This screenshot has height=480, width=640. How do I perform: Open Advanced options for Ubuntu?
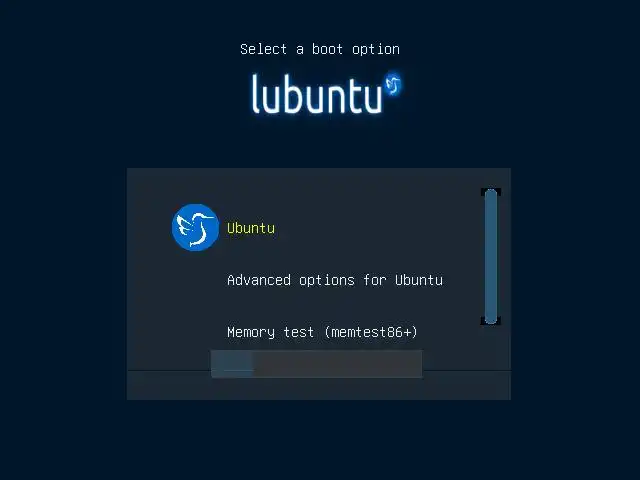click(x=335, y=280)
